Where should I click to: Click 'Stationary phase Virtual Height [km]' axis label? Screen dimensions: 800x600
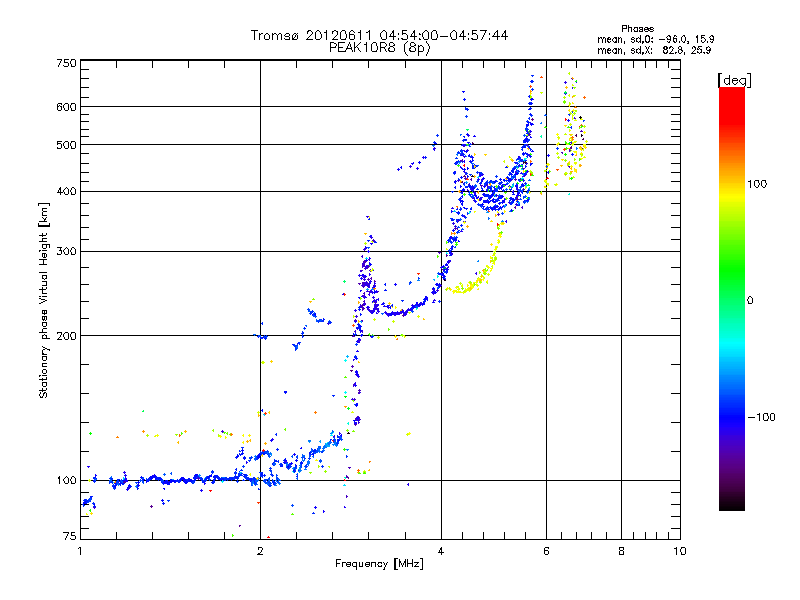click(44, 301)
